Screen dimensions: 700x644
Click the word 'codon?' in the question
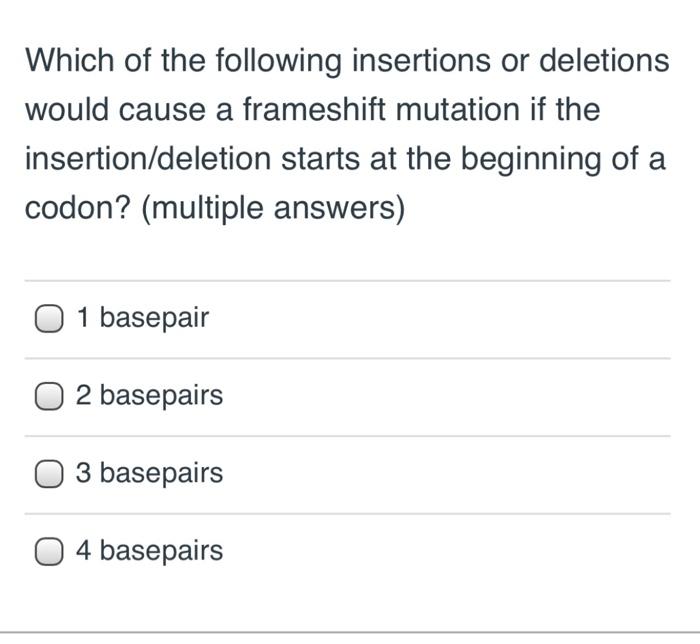pos(78,208)
